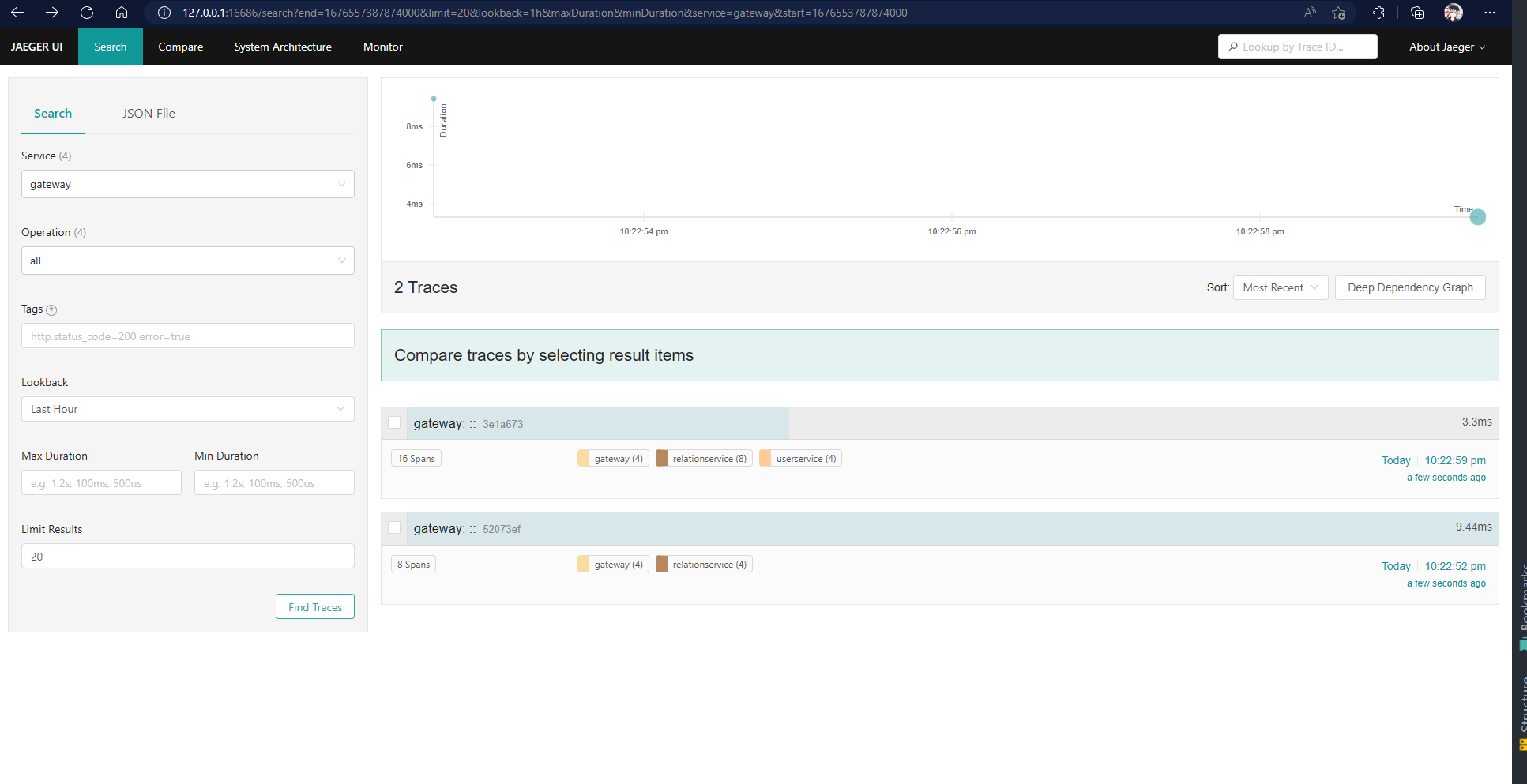
Task: Go back with the browser back arrow
Action: click(x=17, y=13)
